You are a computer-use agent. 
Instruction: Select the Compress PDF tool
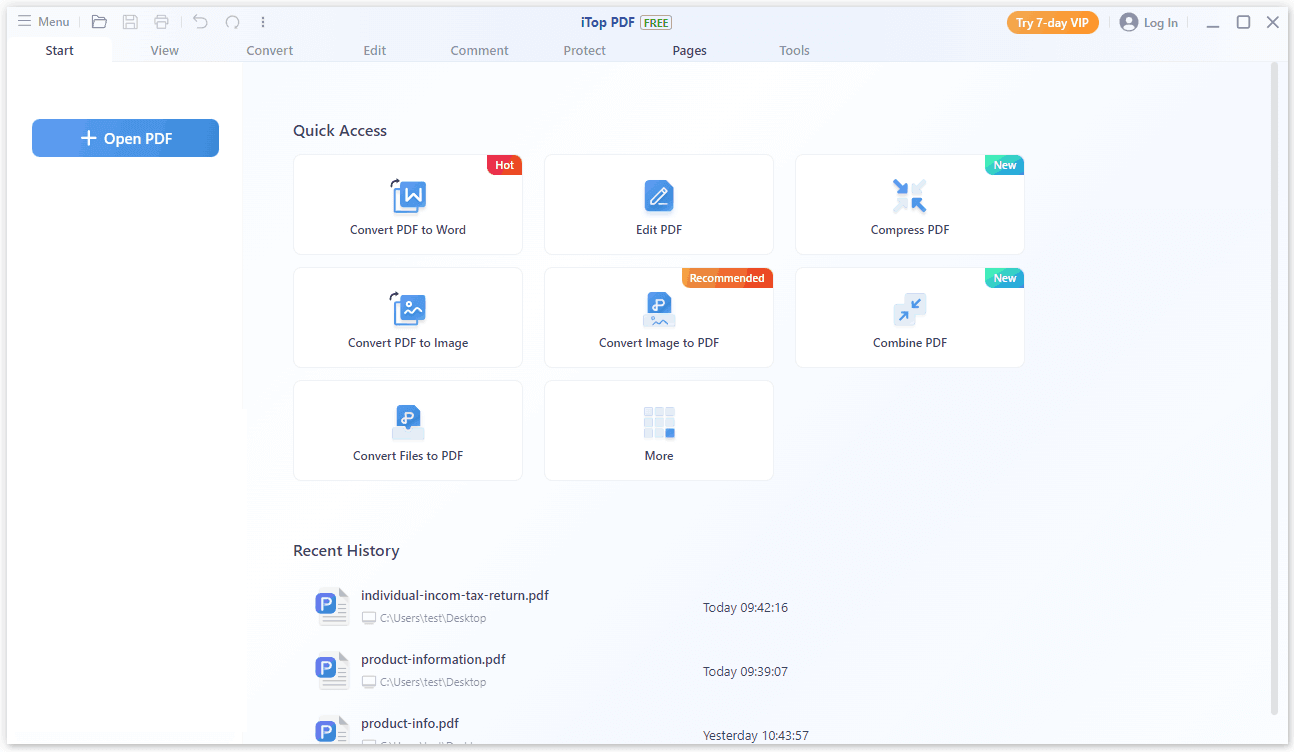pyautogui.click(x=909, y=205)
